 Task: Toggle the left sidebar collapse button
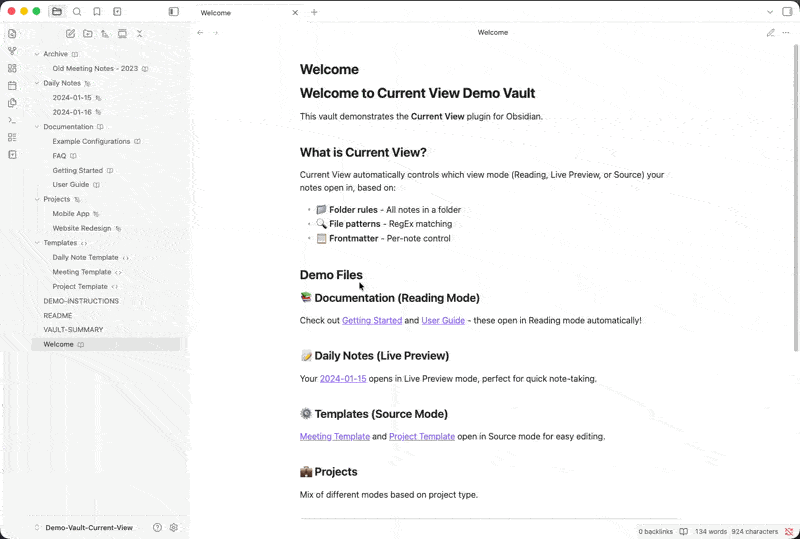click(173, 12)
